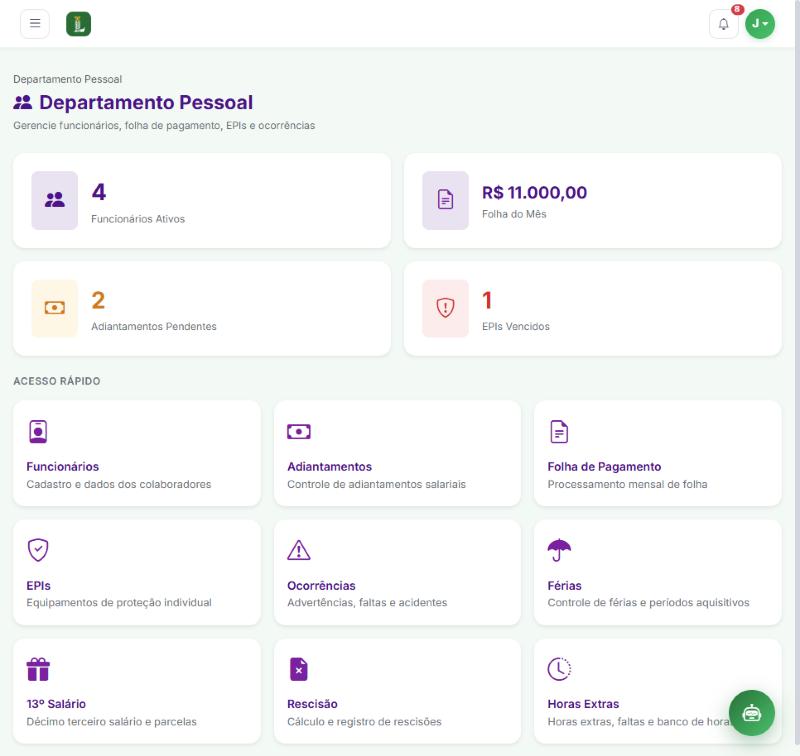Click the Folha do Mês document icon
This screenshot has width=800, height=756.
[x=445, y=200]
